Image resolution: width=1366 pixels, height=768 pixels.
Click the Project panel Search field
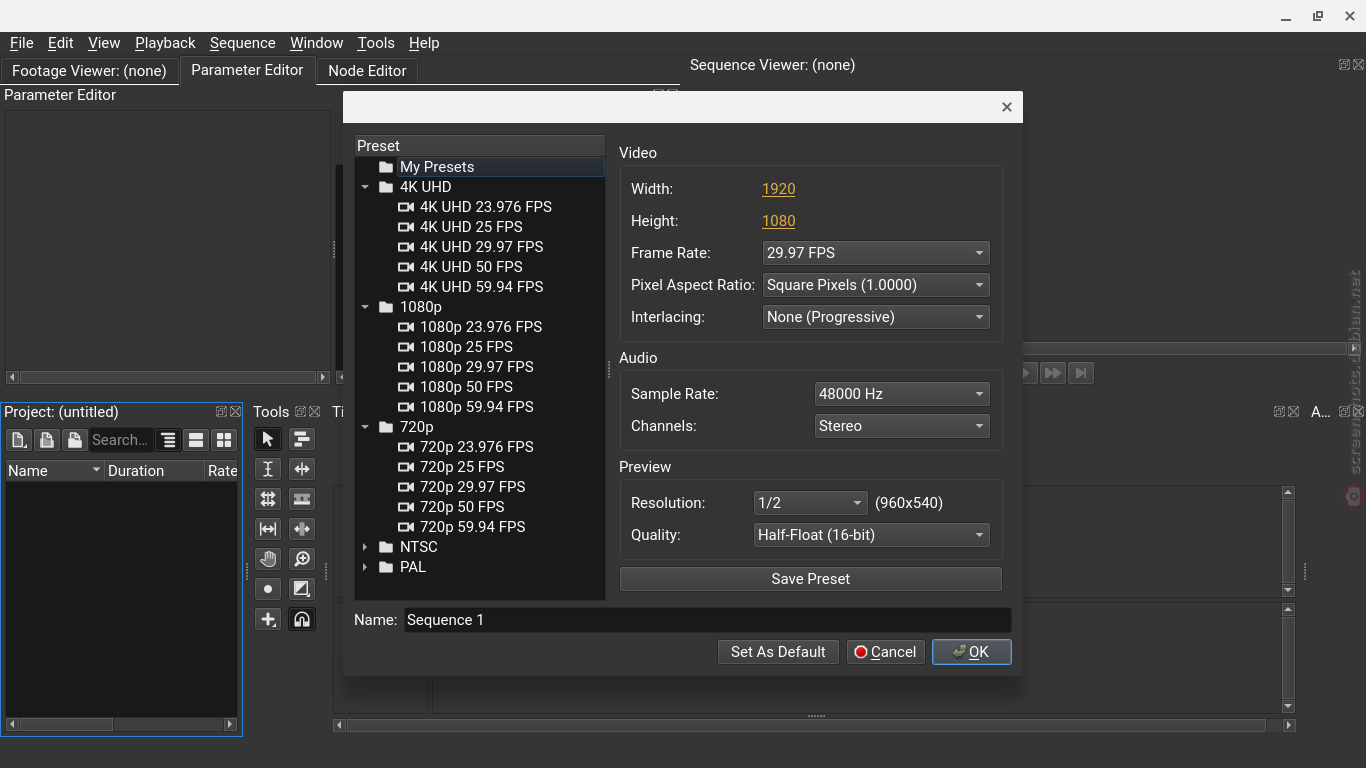tap(121, 440)
